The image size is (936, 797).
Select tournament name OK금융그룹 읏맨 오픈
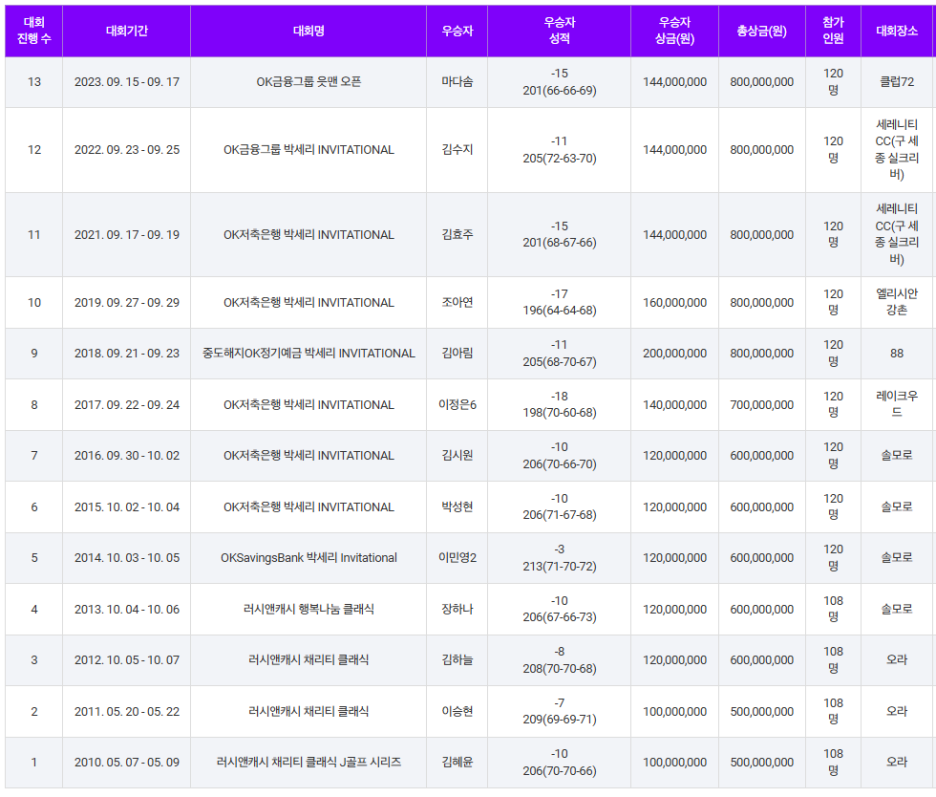(x=309, y=82)
